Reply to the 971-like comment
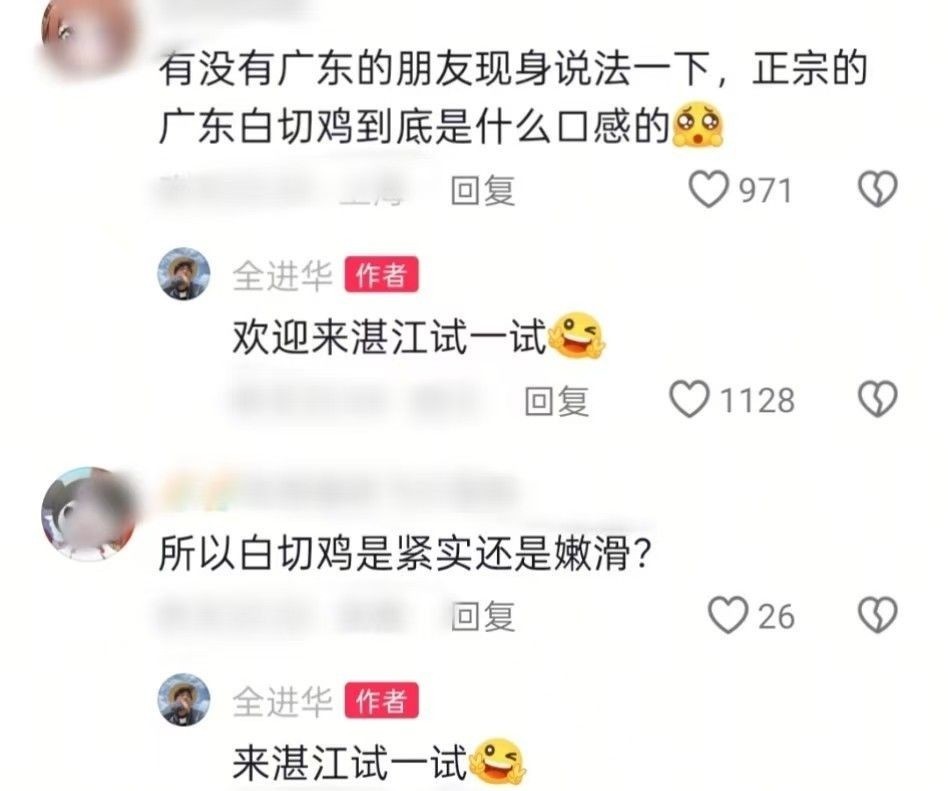Image resolution: width=948 pixels, height=791 pixels. (483, 190)
